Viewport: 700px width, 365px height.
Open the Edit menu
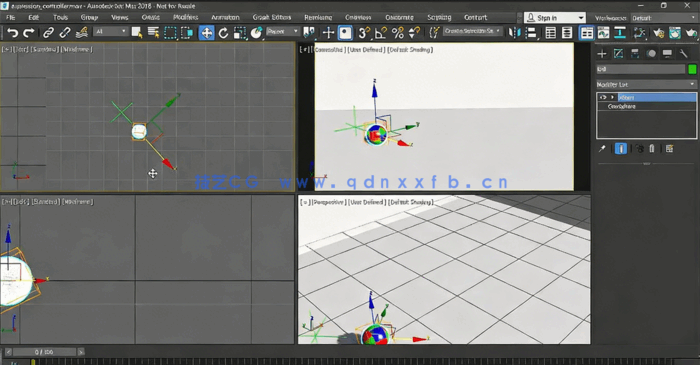coord(34,17)
